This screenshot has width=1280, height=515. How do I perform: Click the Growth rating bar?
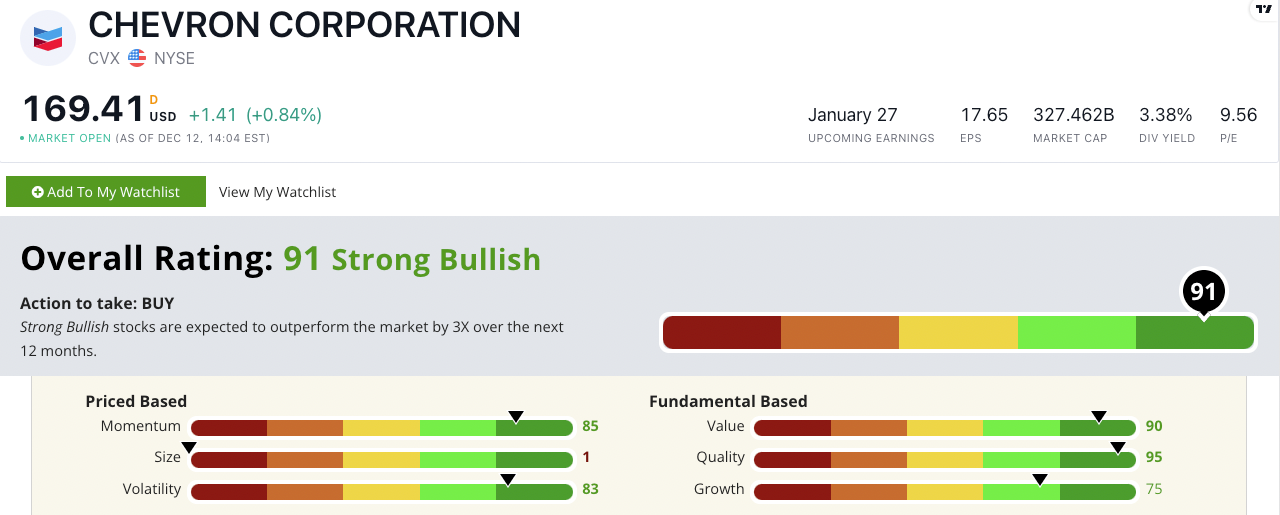[x=945, y=490]
